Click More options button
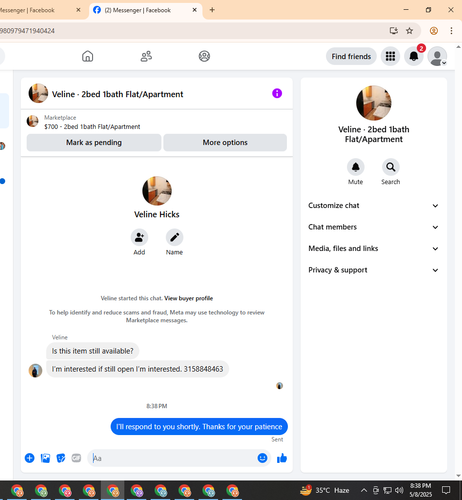This screenshot has width=462, height=500. tap(225, 143)
